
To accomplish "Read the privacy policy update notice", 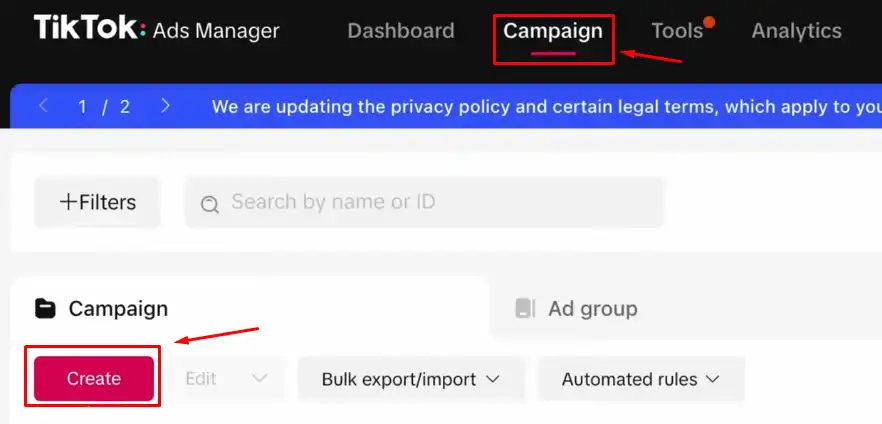I will pyautogui.click(x=546, y=106).
